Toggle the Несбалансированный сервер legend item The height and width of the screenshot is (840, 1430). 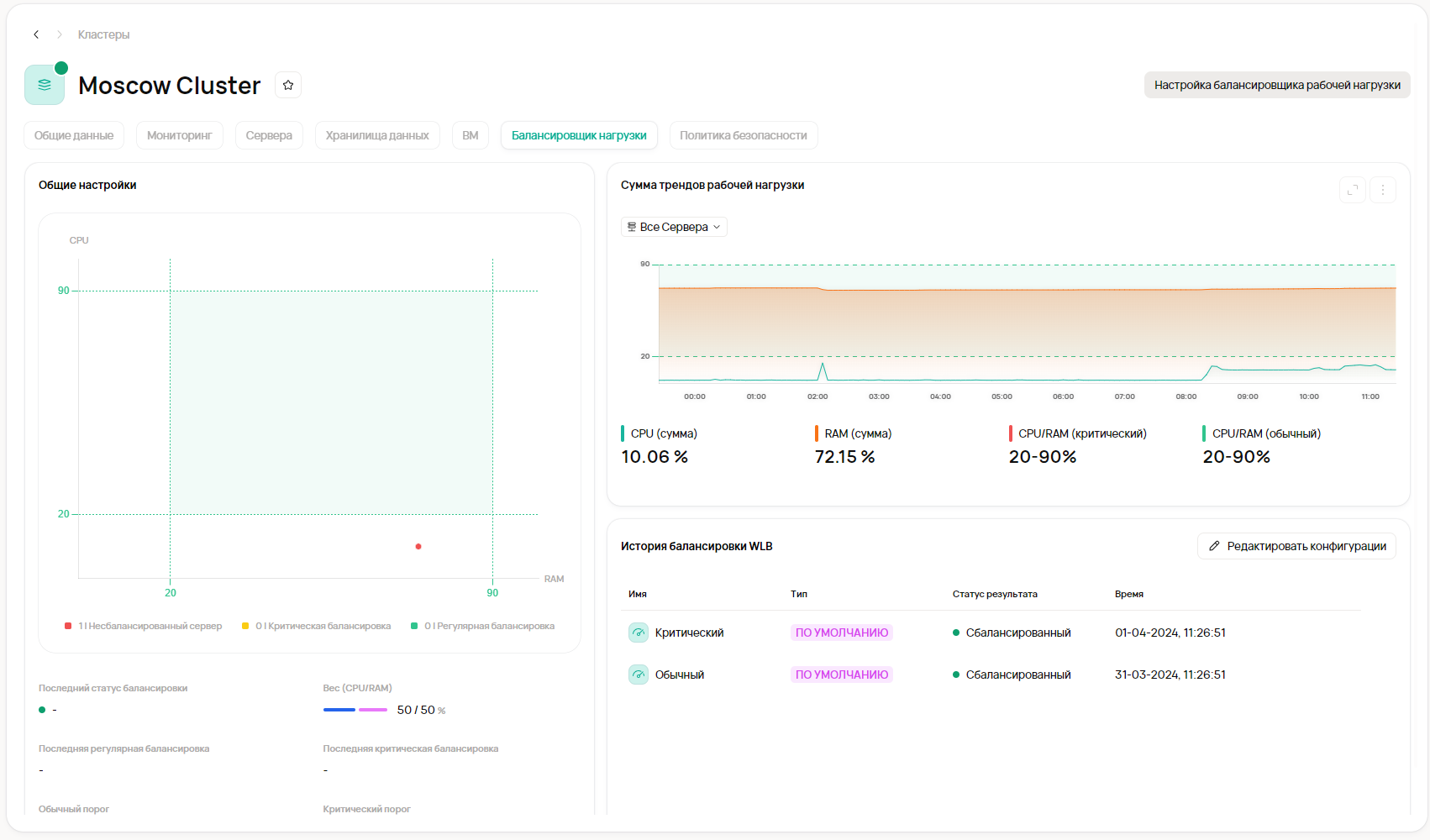[x=144, y=626]
